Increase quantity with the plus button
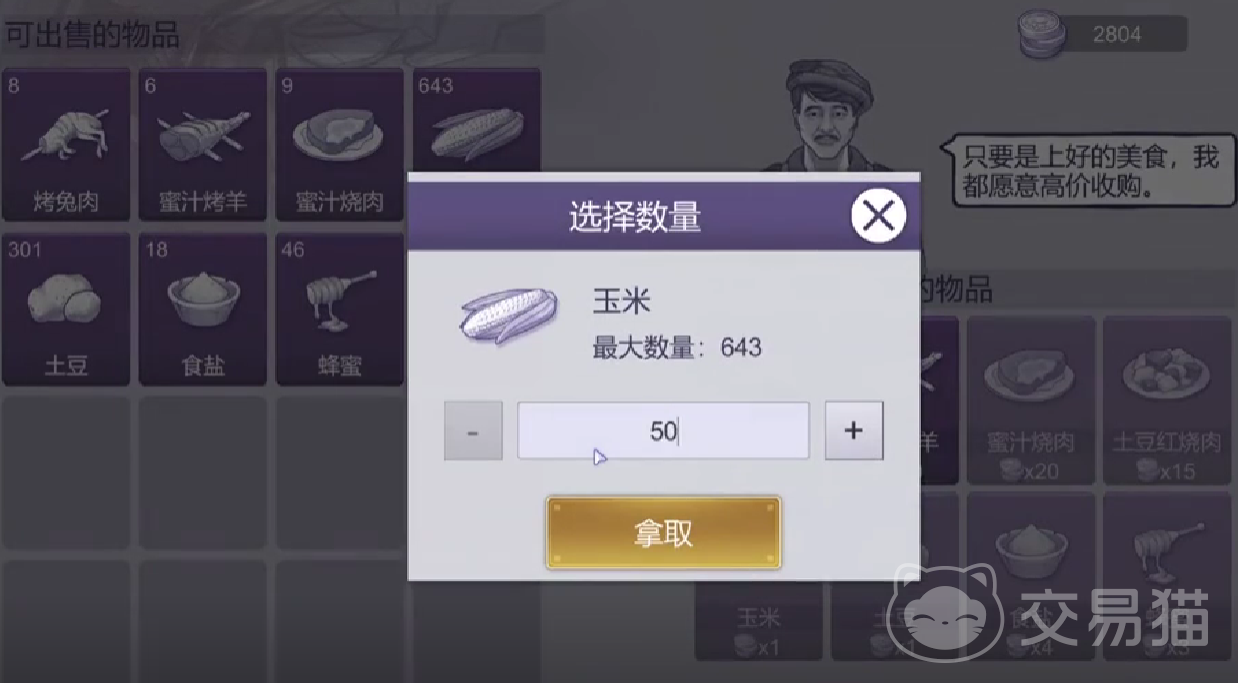Viewport: 1238px width, 683px height. (854, 431)
